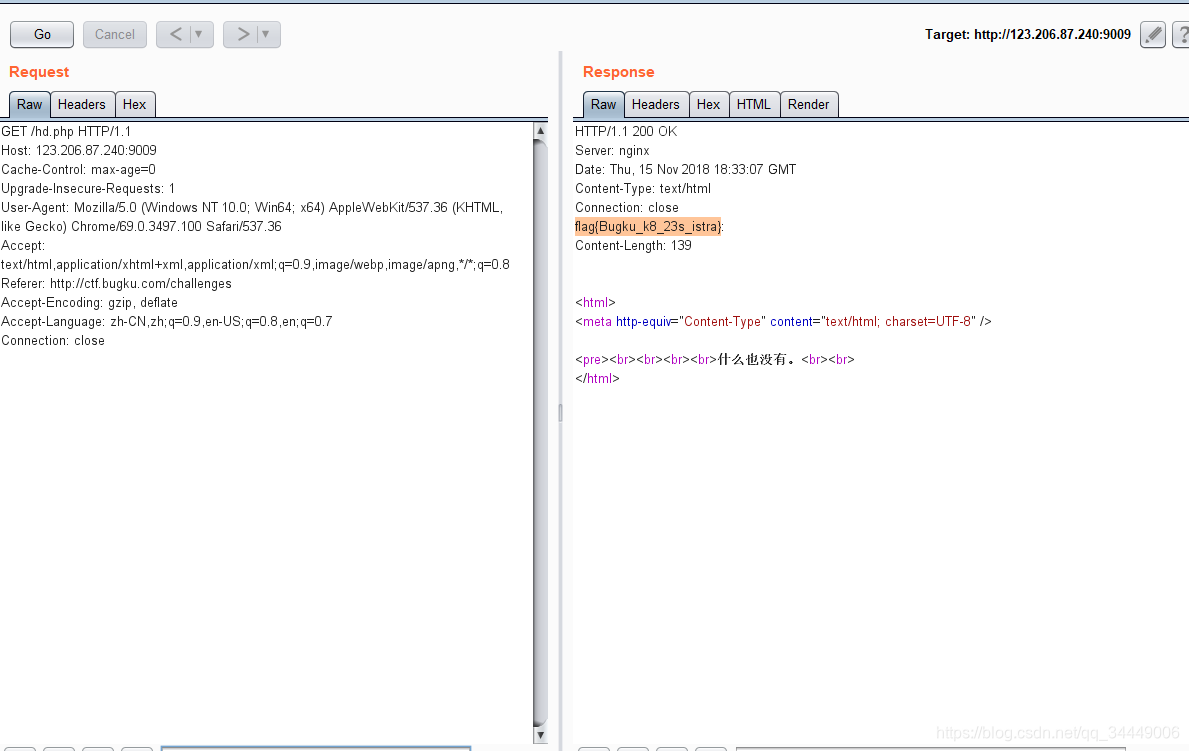Screen dimensions: 1189x751
Task: Open the Response Render tab
Action: [808, 105]
